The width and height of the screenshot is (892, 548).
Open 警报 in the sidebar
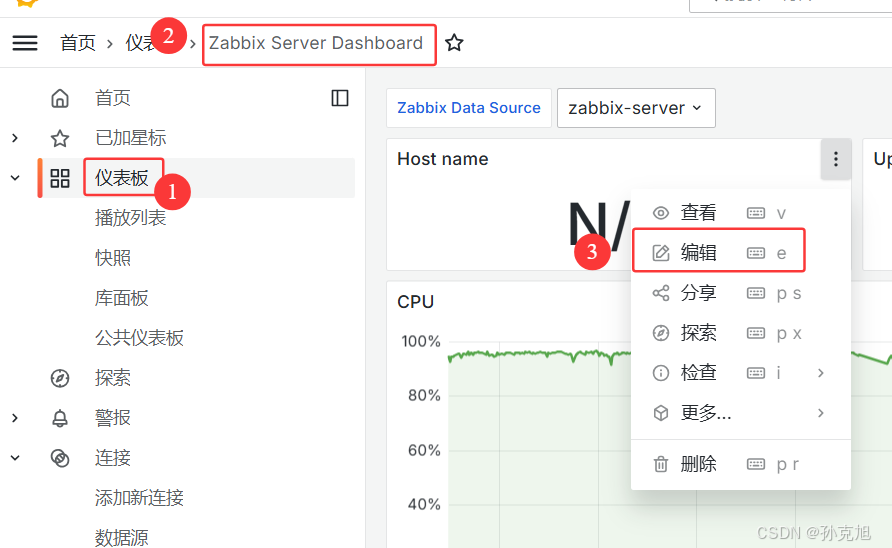tap(113, 418)
